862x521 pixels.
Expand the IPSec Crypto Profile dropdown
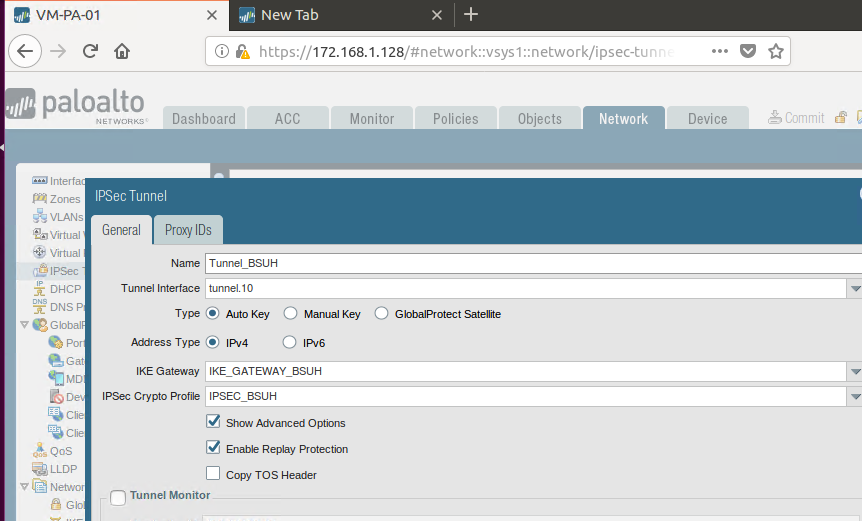[854, 397]
